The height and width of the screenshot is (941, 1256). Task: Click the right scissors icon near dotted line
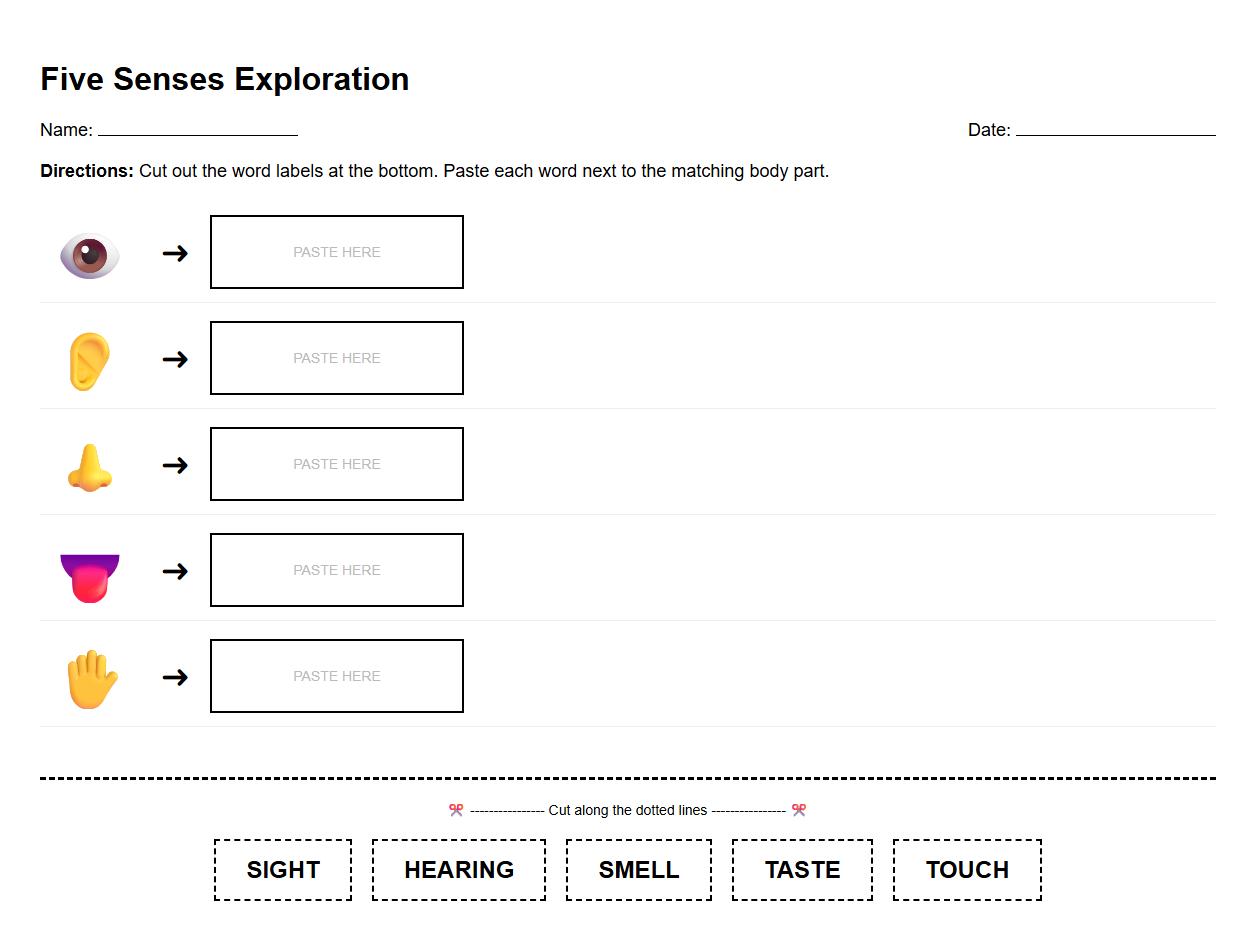(799, 810)
